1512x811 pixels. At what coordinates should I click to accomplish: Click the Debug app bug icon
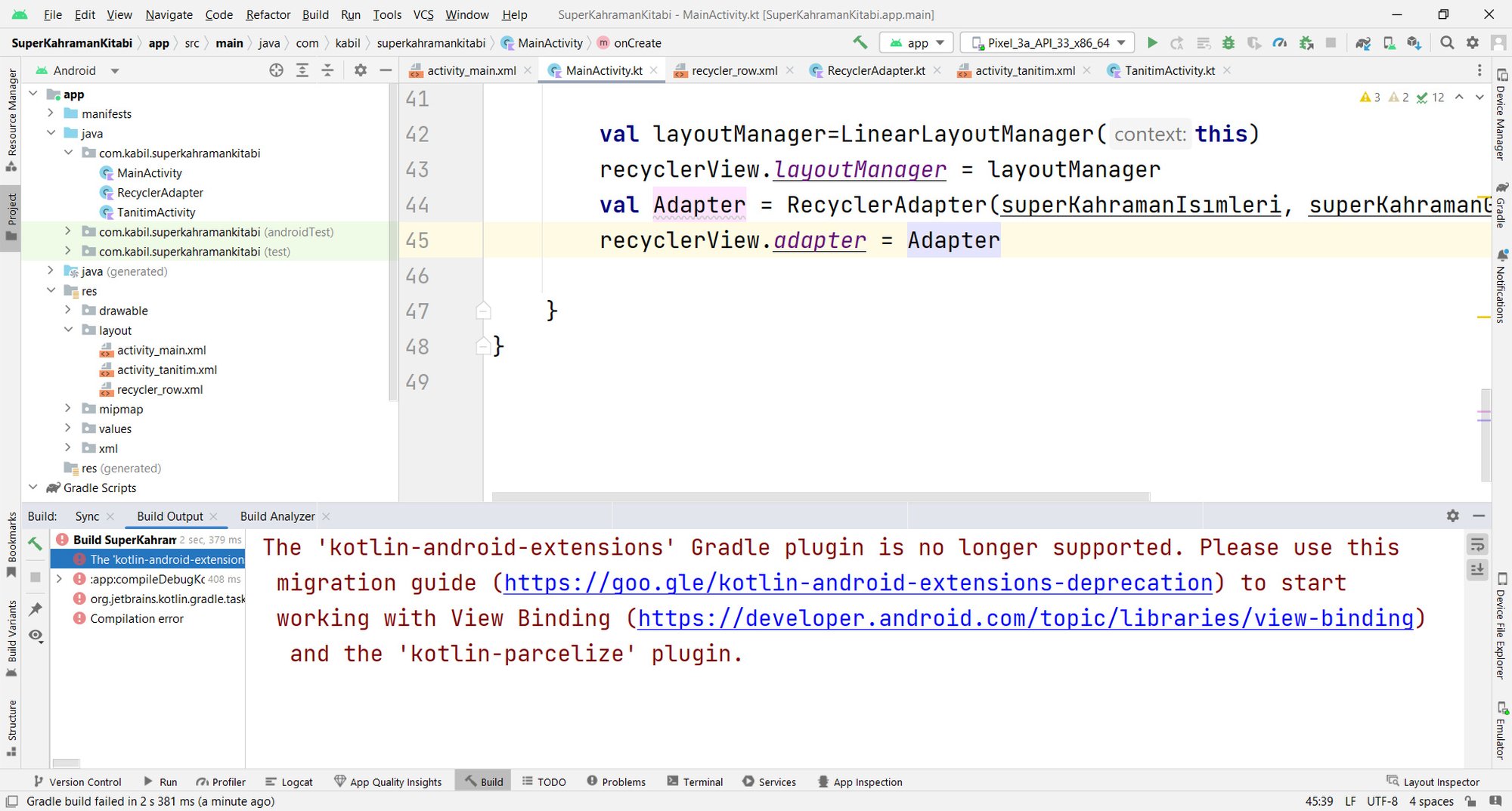1228,43
